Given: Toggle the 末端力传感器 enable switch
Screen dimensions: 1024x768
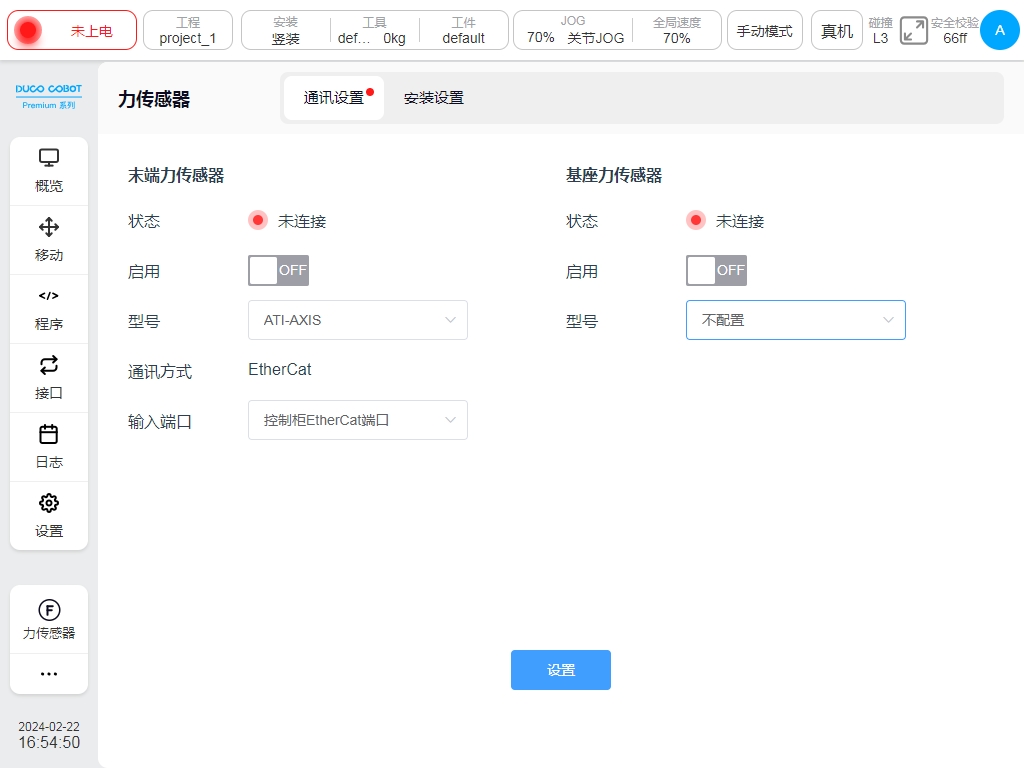Looking at the screenshot, I should point(278,270).
